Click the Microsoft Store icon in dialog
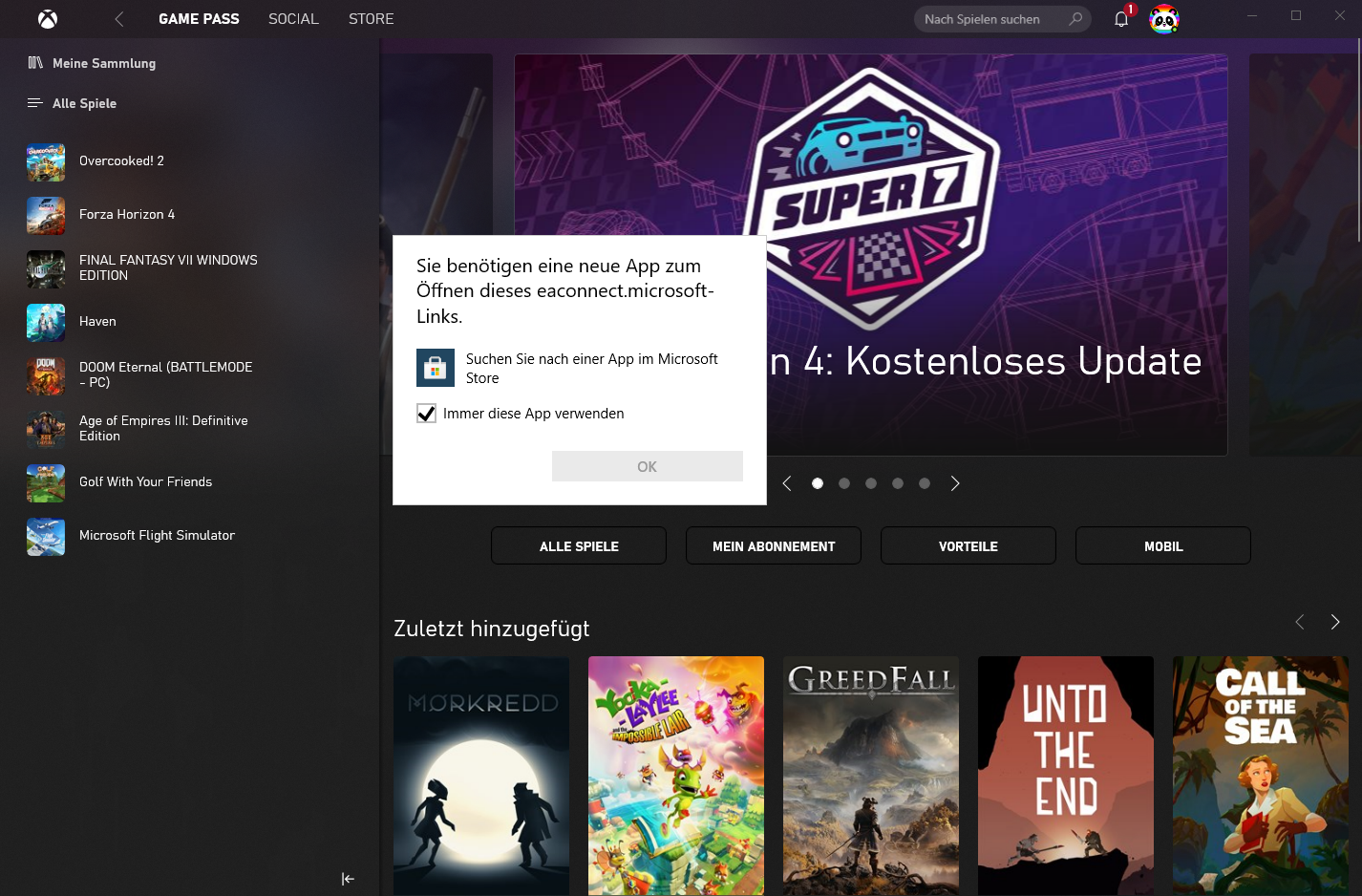 click(436, 368)
